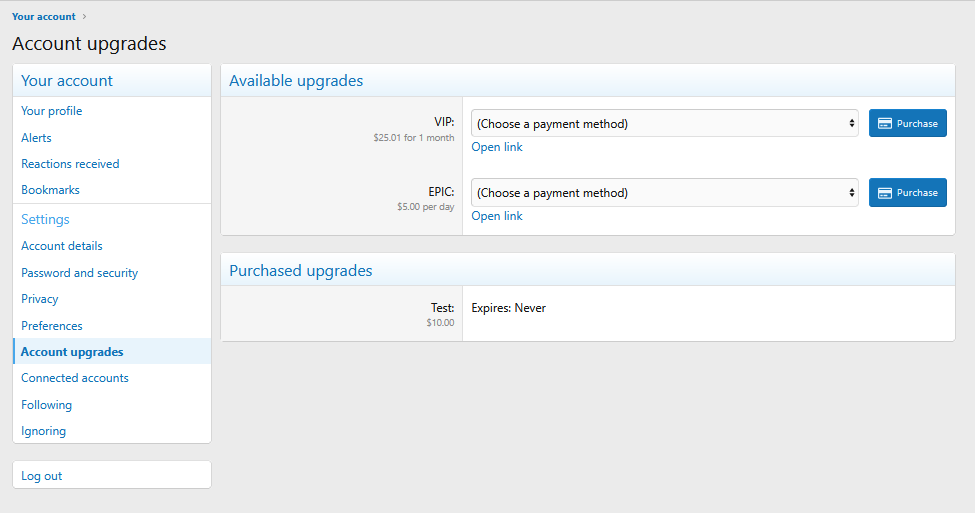The height and width of the screenshot is (513, 975).
Task: Select the Privacy settings item
Action: point(40,299)
